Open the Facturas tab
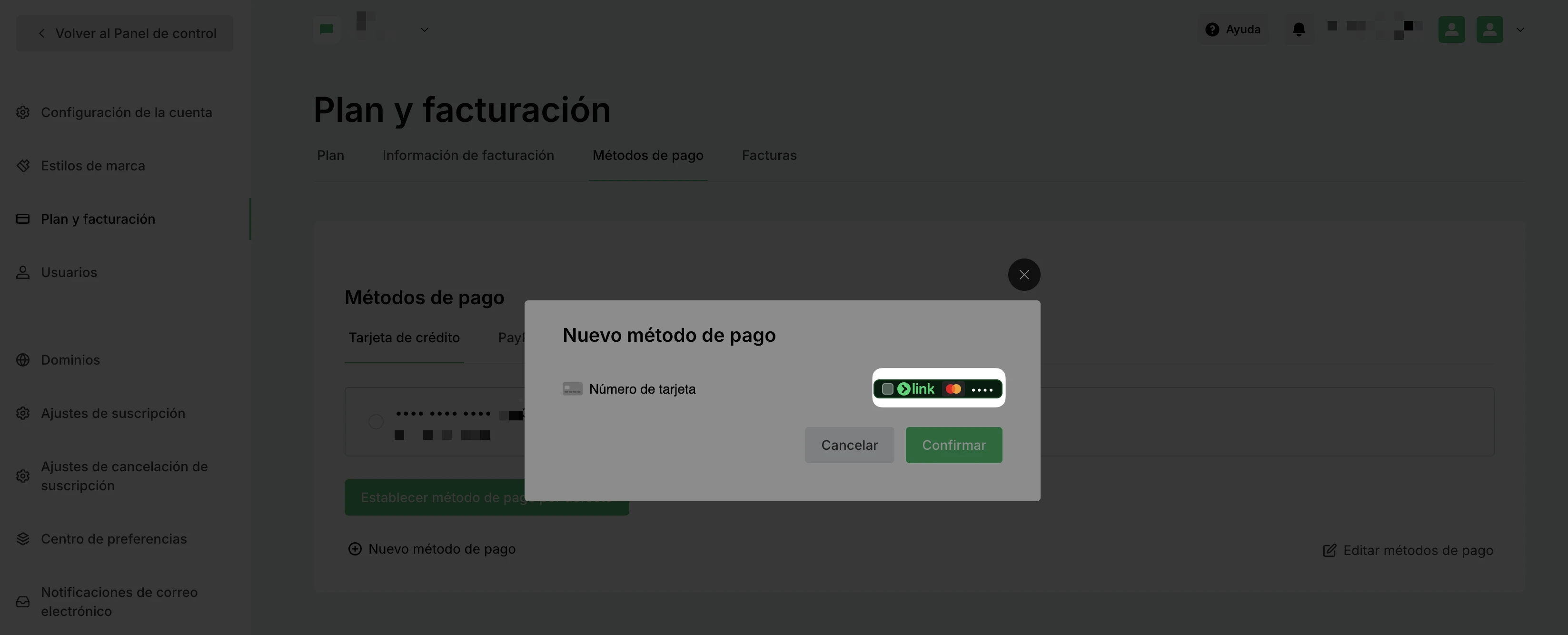 coord(769,155)
